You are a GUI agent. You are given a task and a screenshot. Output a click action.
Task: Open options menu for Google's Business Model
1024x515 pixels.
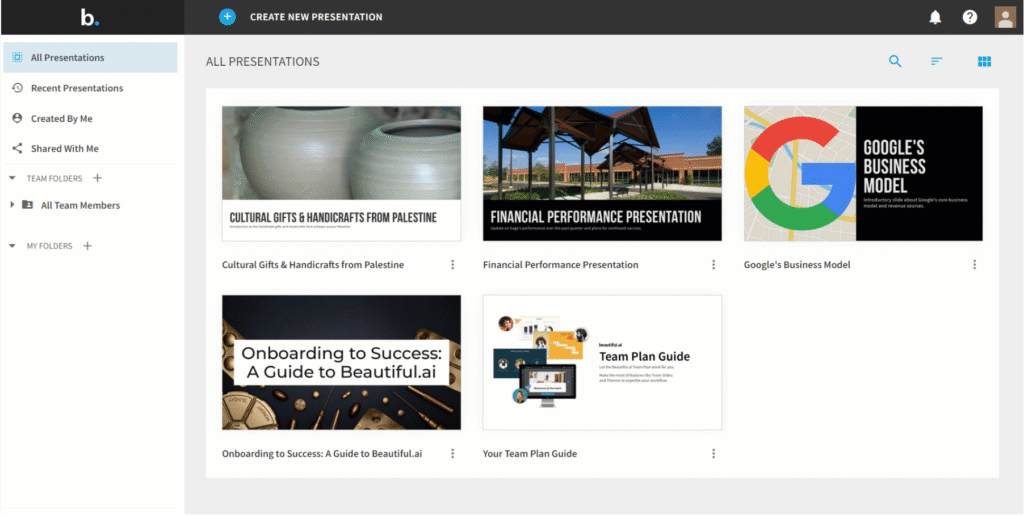[974, 265]
